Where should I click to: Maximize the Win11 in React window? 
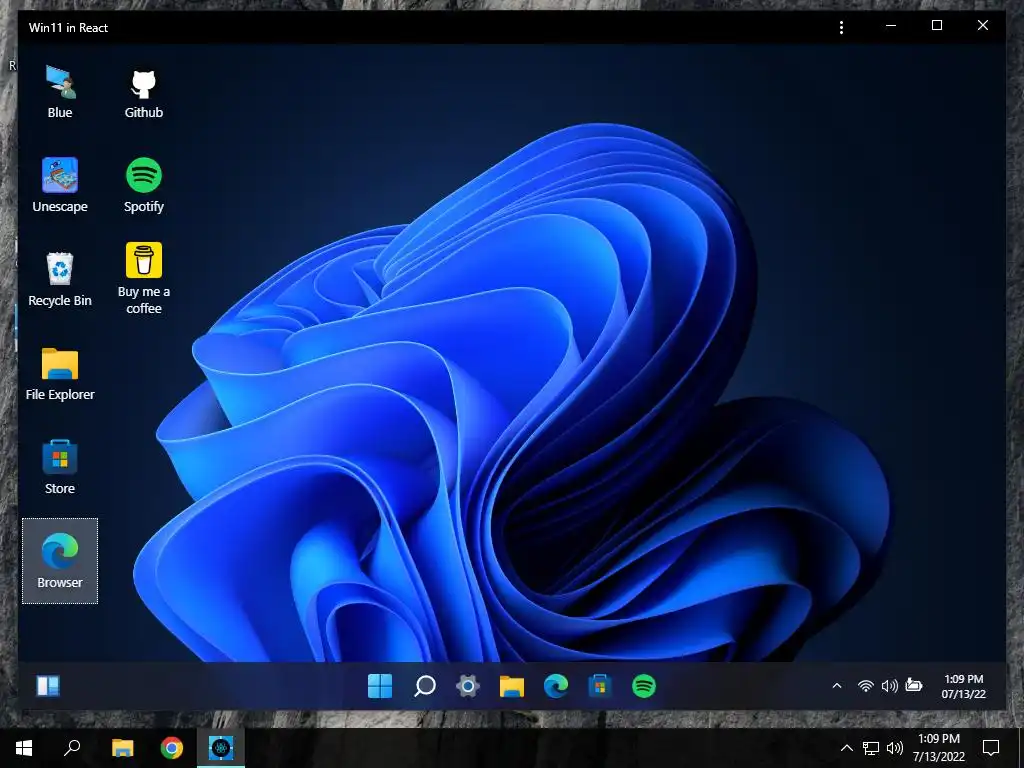tap(936, 25)
